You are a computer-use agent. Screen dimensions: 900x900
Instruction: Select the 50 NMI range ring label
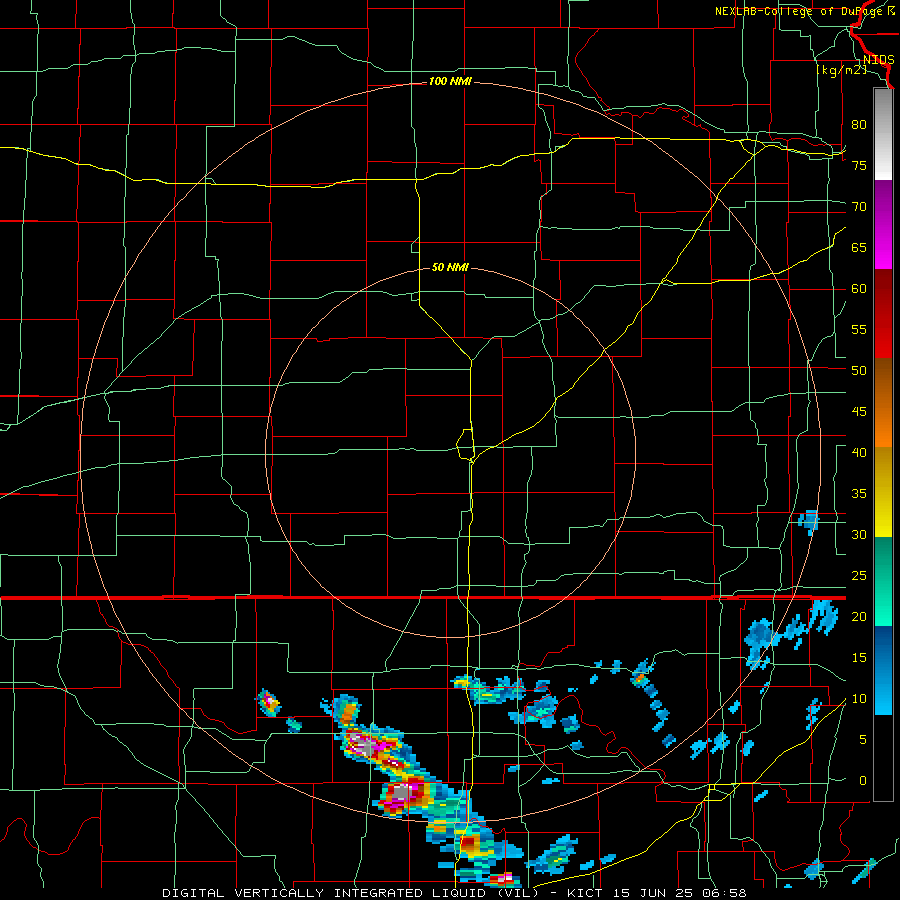point(450,267)
